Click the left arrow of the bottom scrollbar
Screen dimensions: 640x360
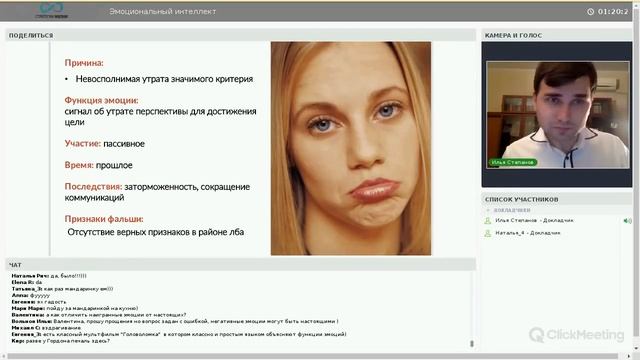(x=3, y=356)
